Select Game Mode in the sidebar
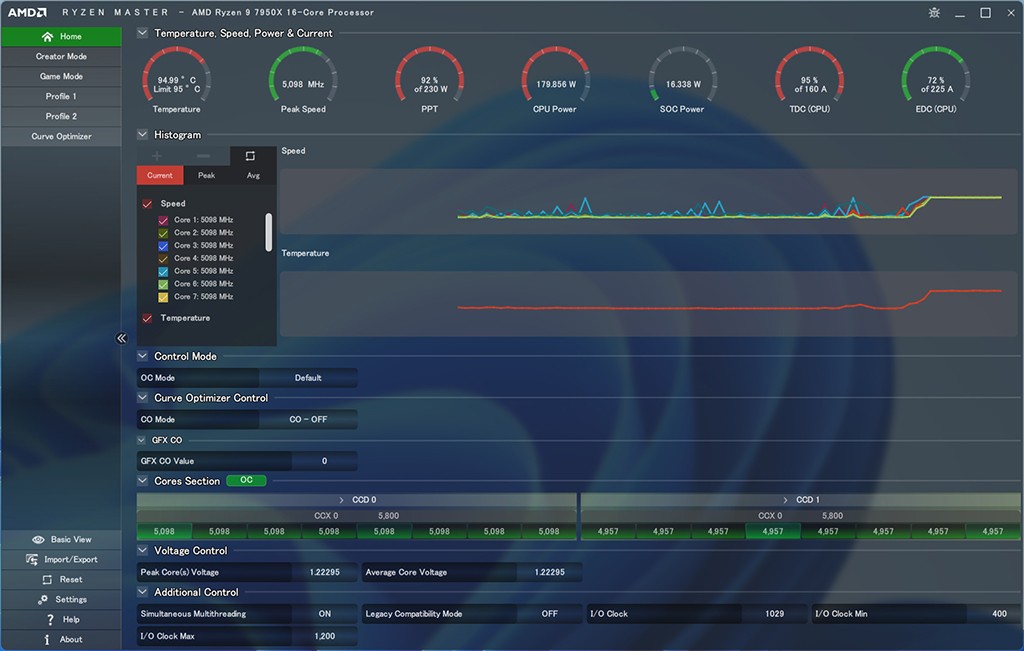Screen dimensions: 1024x651 coord(61,77)
